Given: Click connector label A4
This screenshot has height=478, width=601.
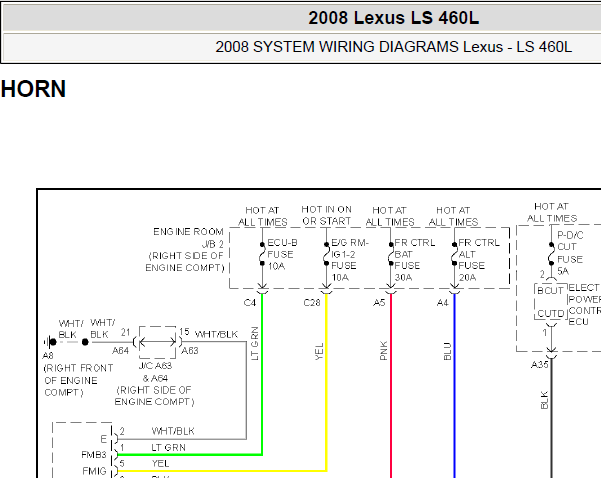Looking at the screenshot, I should pyautogui.click(x=442, y=303).
